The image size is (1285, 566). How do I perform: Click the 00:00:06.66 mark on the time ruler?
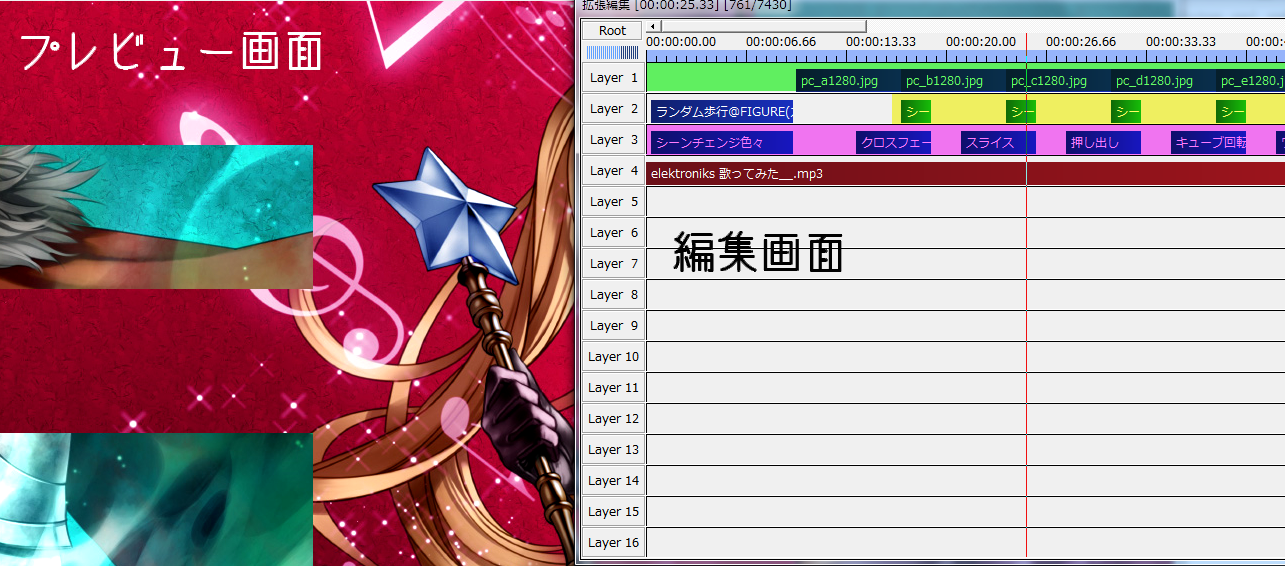pyautogui.click(x=781, y=42)
